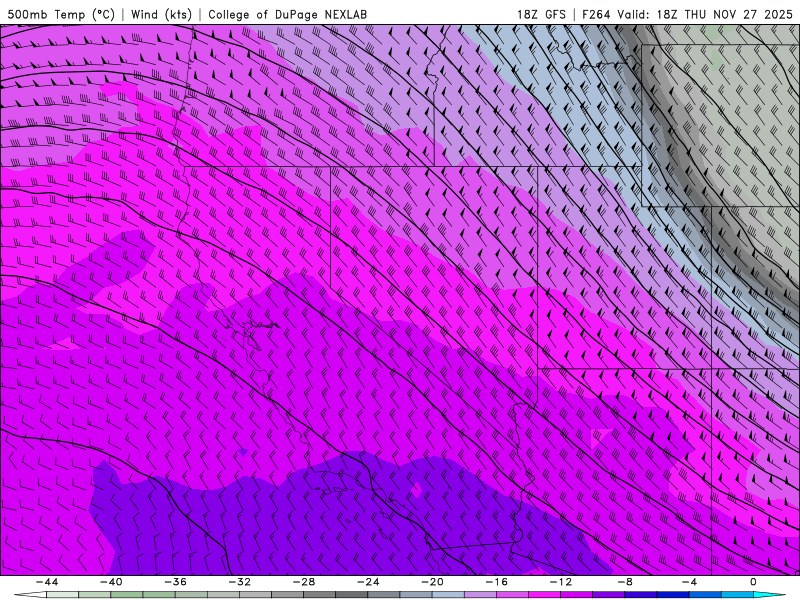Click the -28 colorbar scale label

click(x=304, y=582)
